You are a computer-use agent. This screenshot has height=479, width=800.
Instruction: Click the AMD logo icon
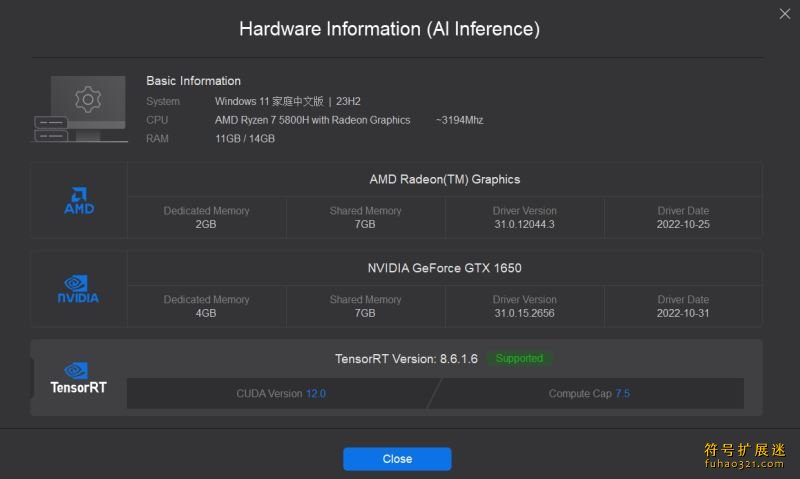(79, 200)
